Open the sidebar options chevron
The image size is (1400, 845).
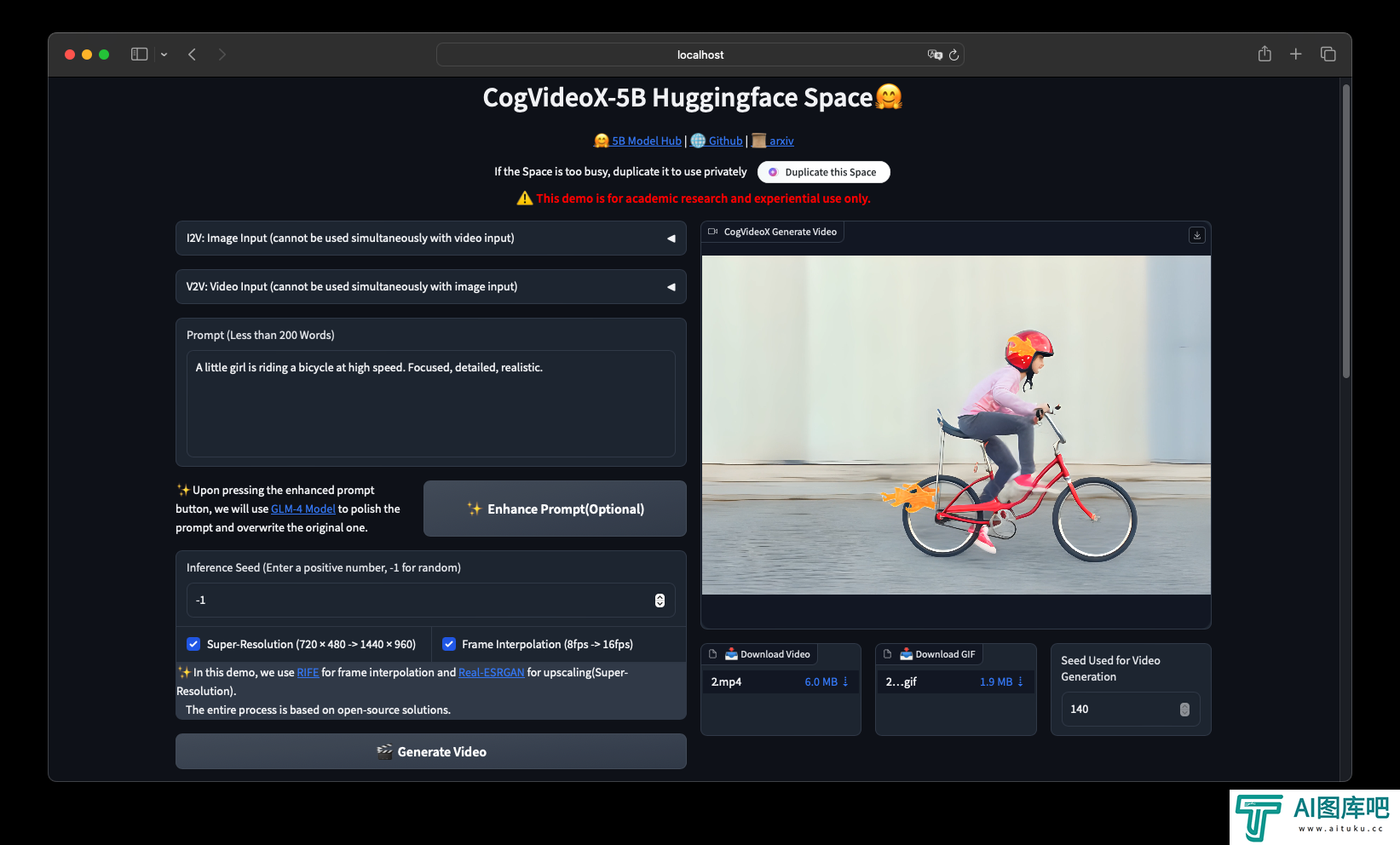click(x=164, y=55)
